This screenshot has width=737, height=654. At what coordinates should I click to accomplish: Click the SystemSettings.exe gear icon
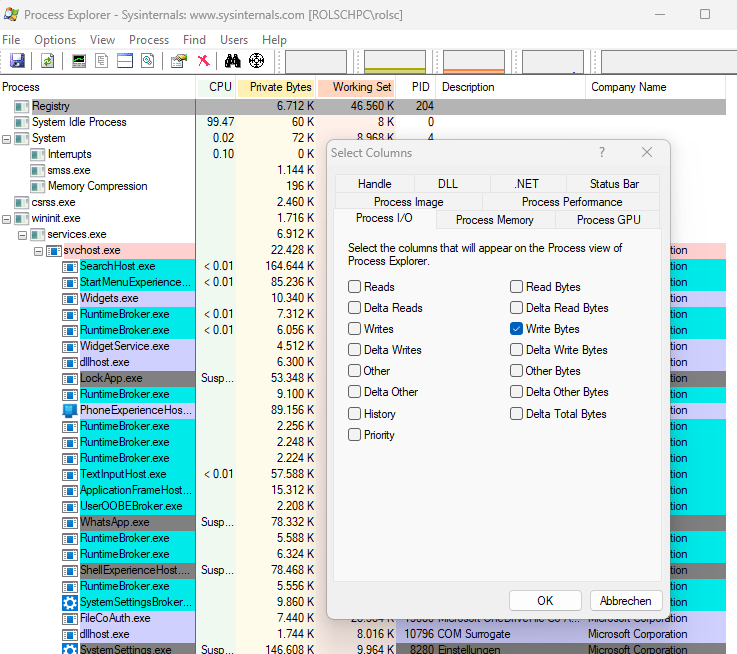[70, 649]
